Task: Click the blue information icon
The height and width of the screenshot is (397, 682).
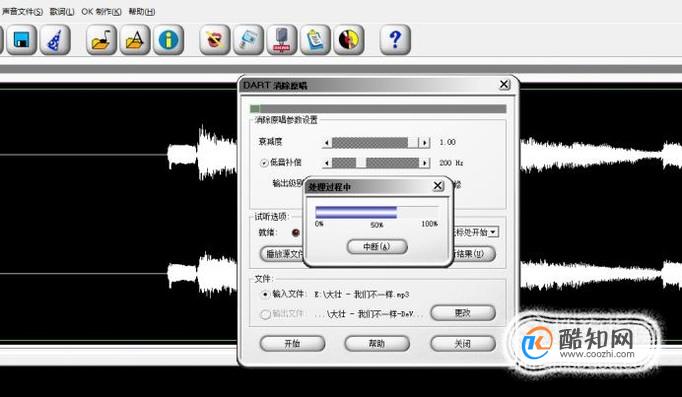Action: coord(168,40)
